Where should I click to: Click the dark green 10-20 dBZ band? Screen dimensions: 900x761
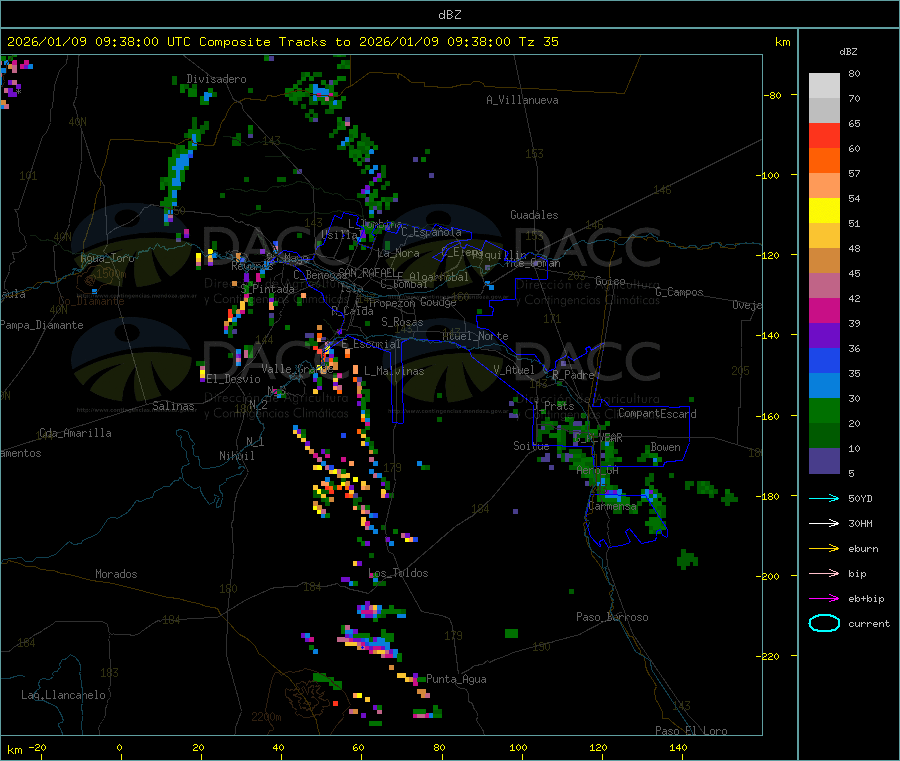tap(824, 436)
